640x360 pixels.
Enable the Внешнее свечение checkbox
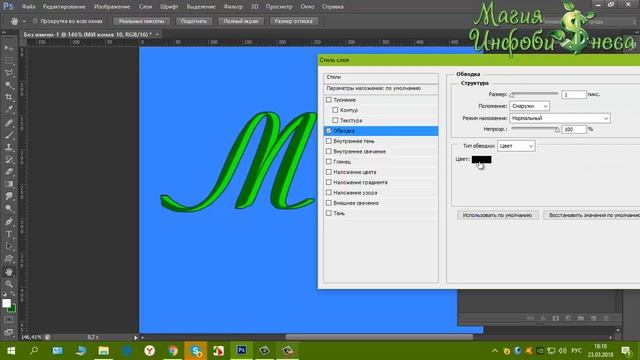tap(329, 203)
